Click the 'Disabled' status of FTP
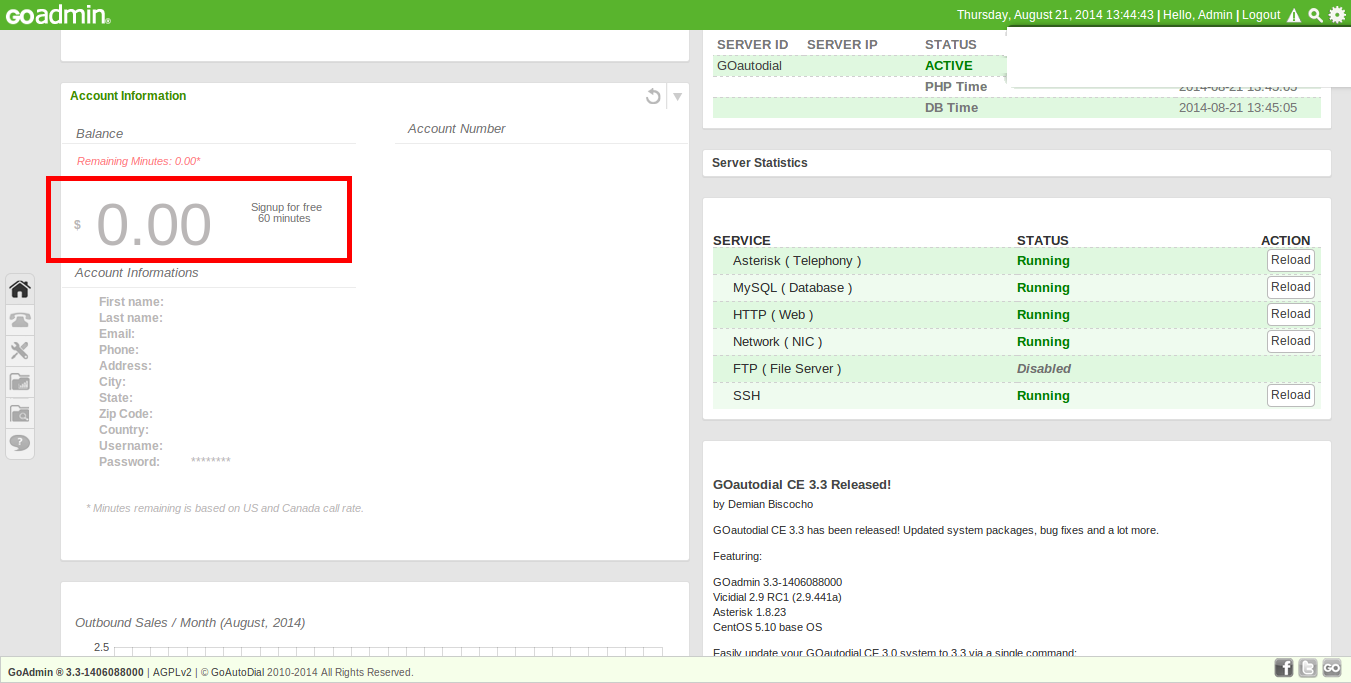 [x=1044, y=369]
